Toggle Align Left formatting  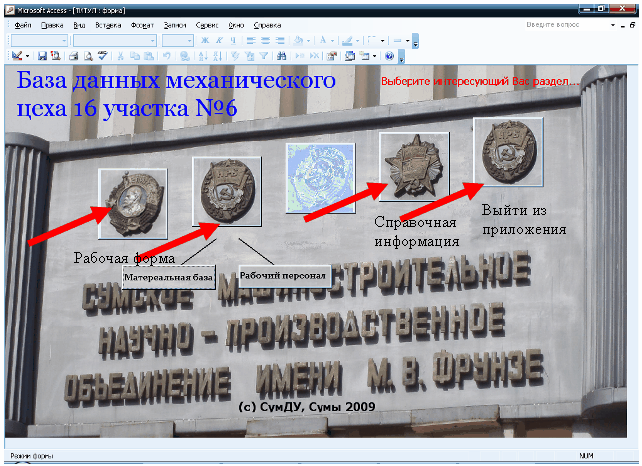click(251, 41)
